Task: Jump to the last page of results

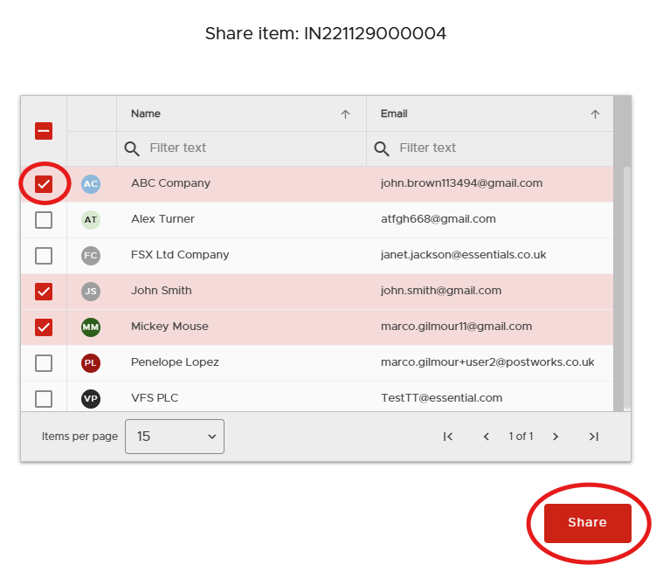Action: click(x=593, y=437)
